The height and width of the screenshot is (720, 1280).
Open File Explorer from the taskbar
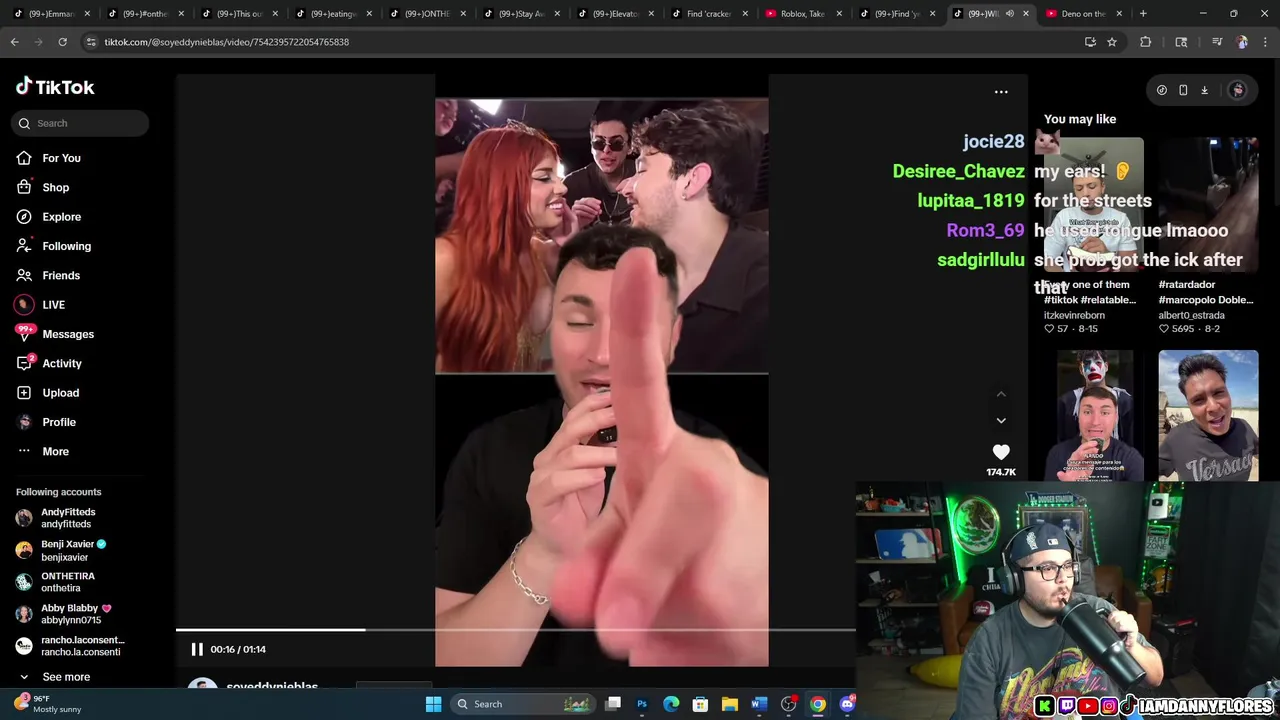click(x=730, y=704)
